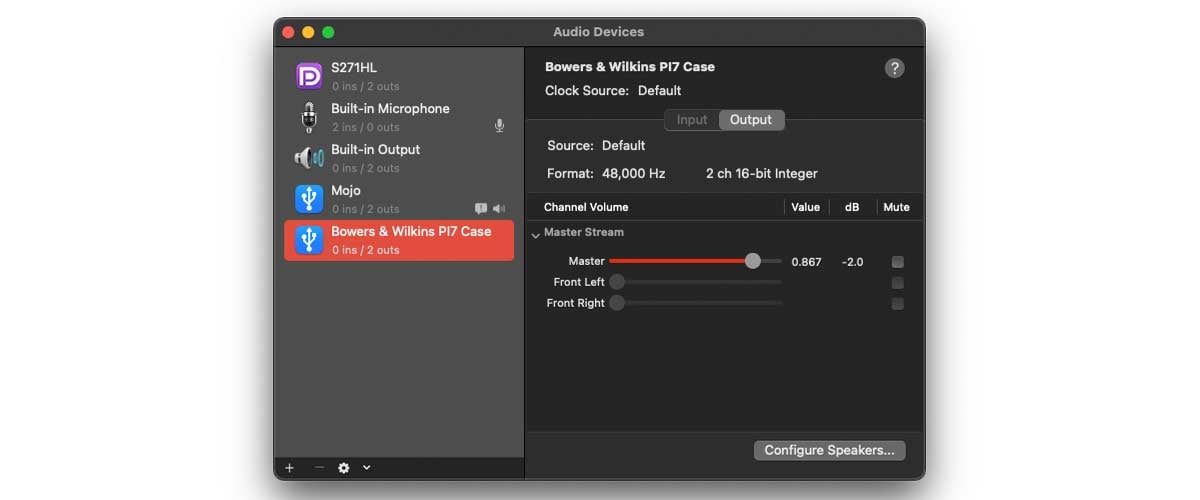1200x500 pixels.
Task: Add a new device with the plus button
Action: click(x=290, y=467)
